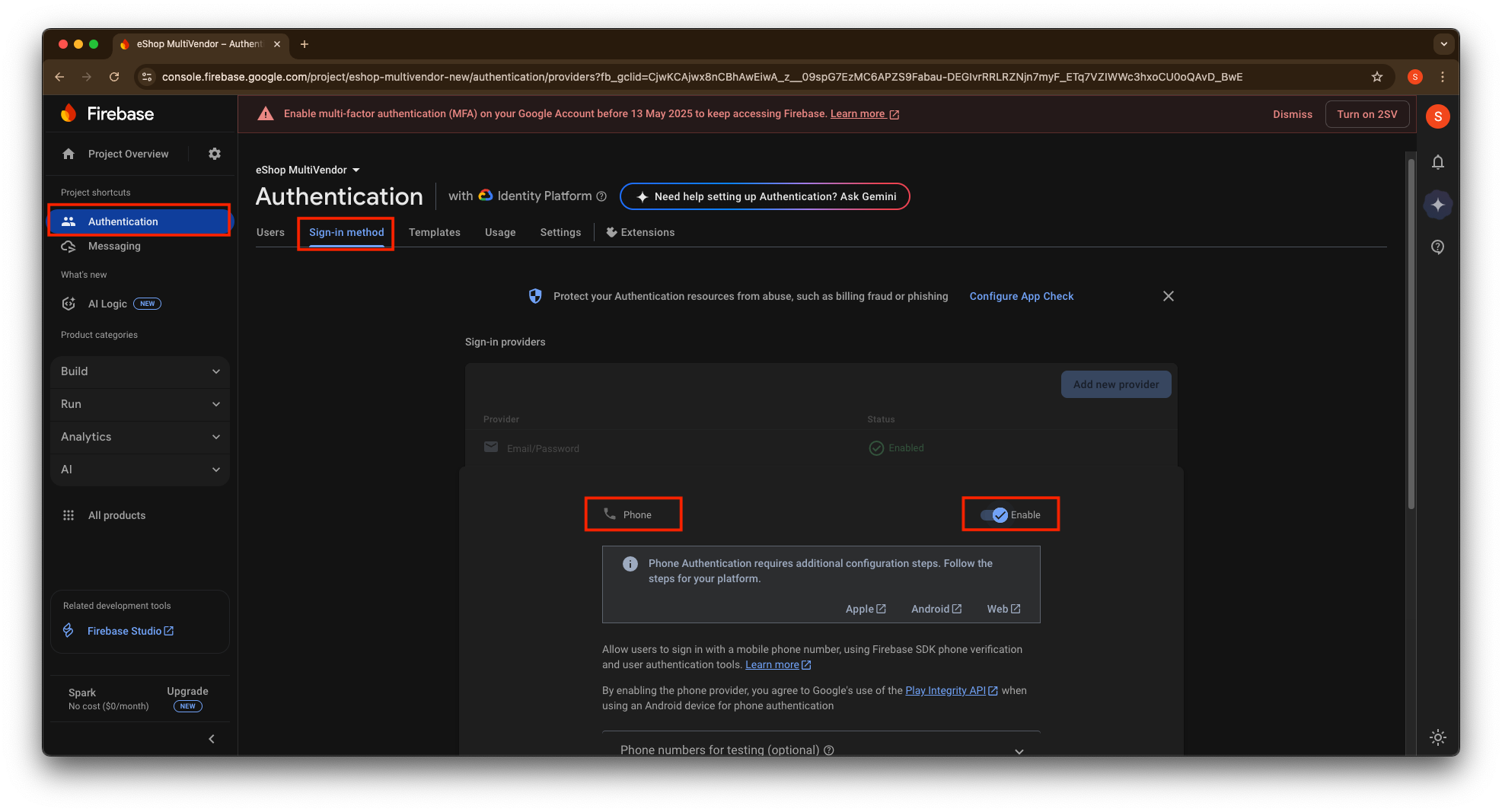The image size is (1502, 812).
Task: Open project settings gear icon
Action: [215, 154]
